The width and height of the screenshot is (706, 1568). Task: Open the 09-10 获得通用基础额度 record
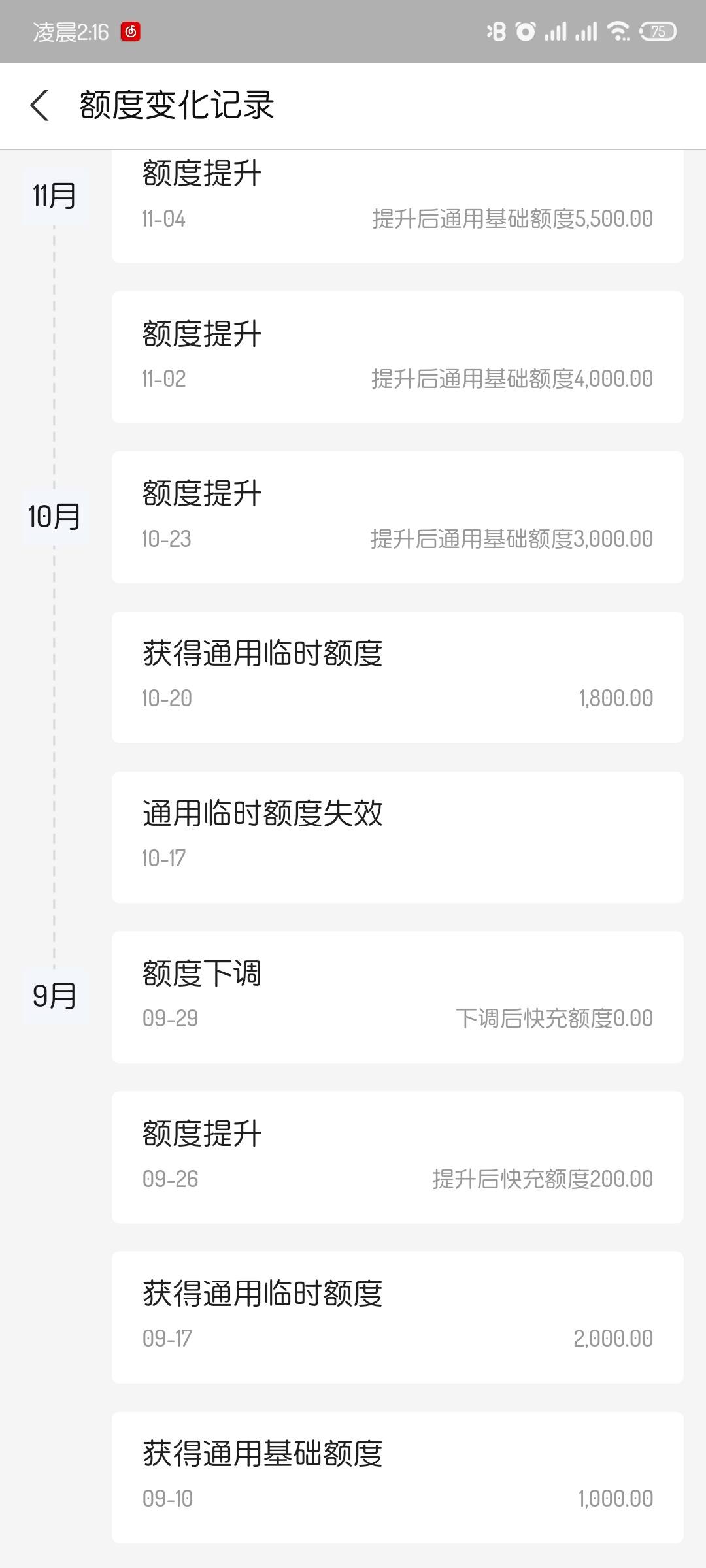click(x=397, y=1478)
